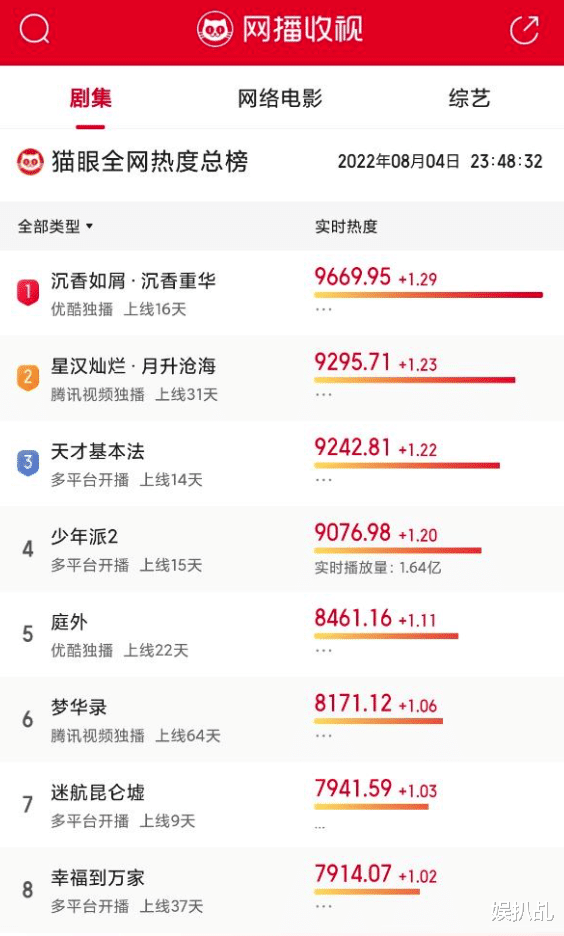Tap the share arrow icon
Viewport: 564px width, 936px height.
click(525, 29)
